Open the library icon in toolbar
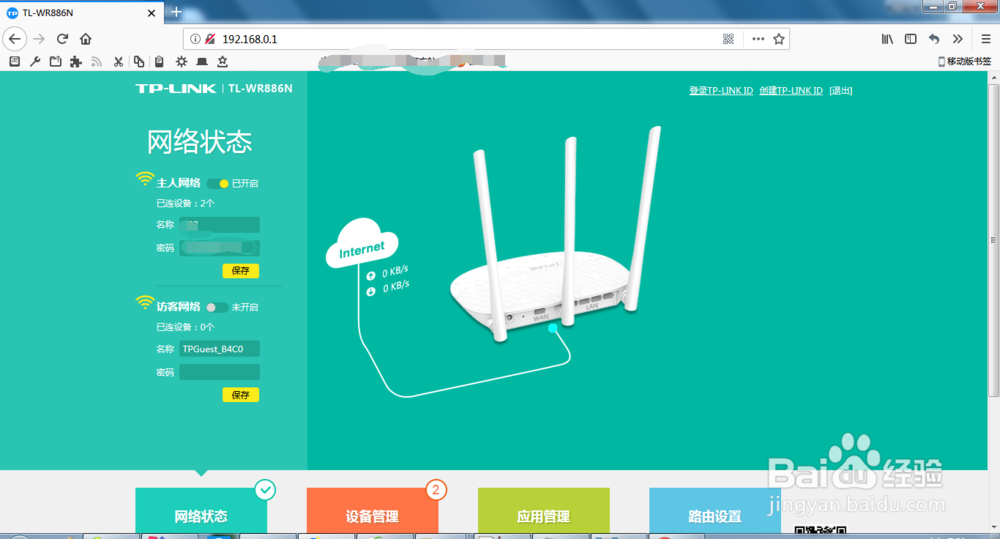1000x539 pixels. pyautogui.click(x=887, y=39)
